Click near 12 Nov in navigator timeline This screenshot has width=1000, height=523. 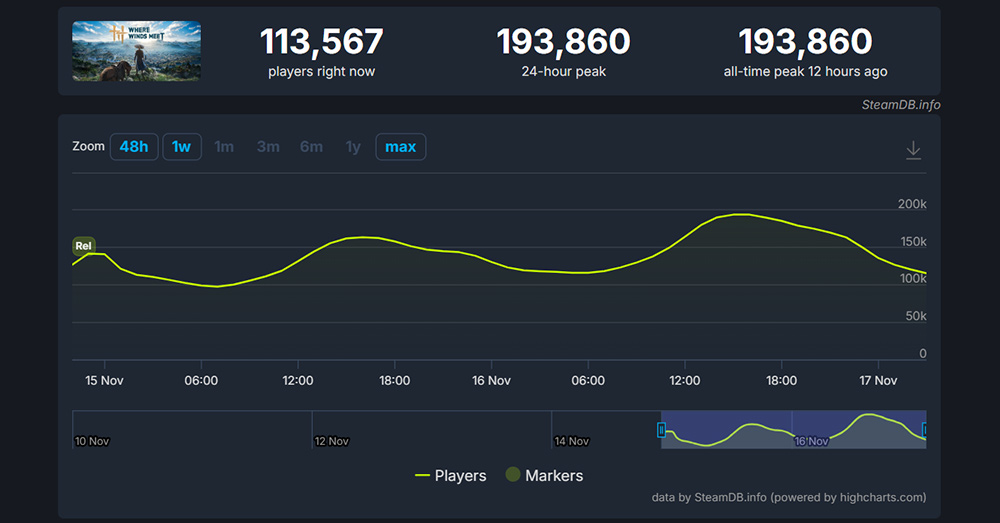pos(332,440)
